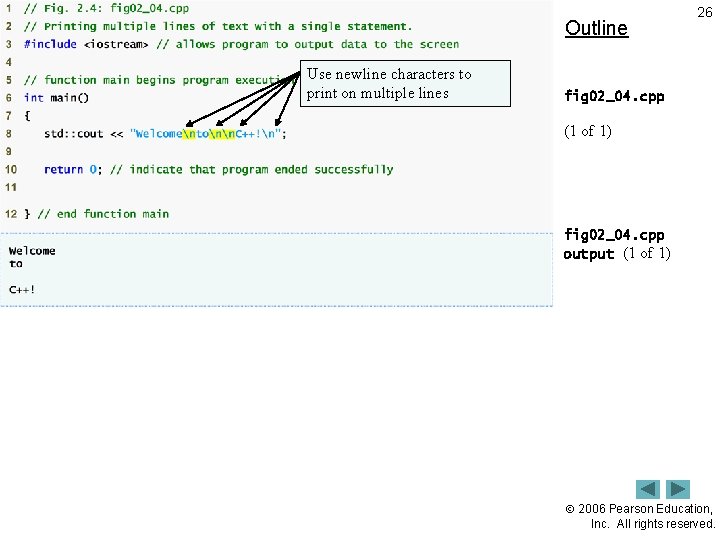Image resolution: width=720 pixels, height=540 pixels.
Task: Click the Outline heading
Action: pyautogui.click(x=596, y=28)
